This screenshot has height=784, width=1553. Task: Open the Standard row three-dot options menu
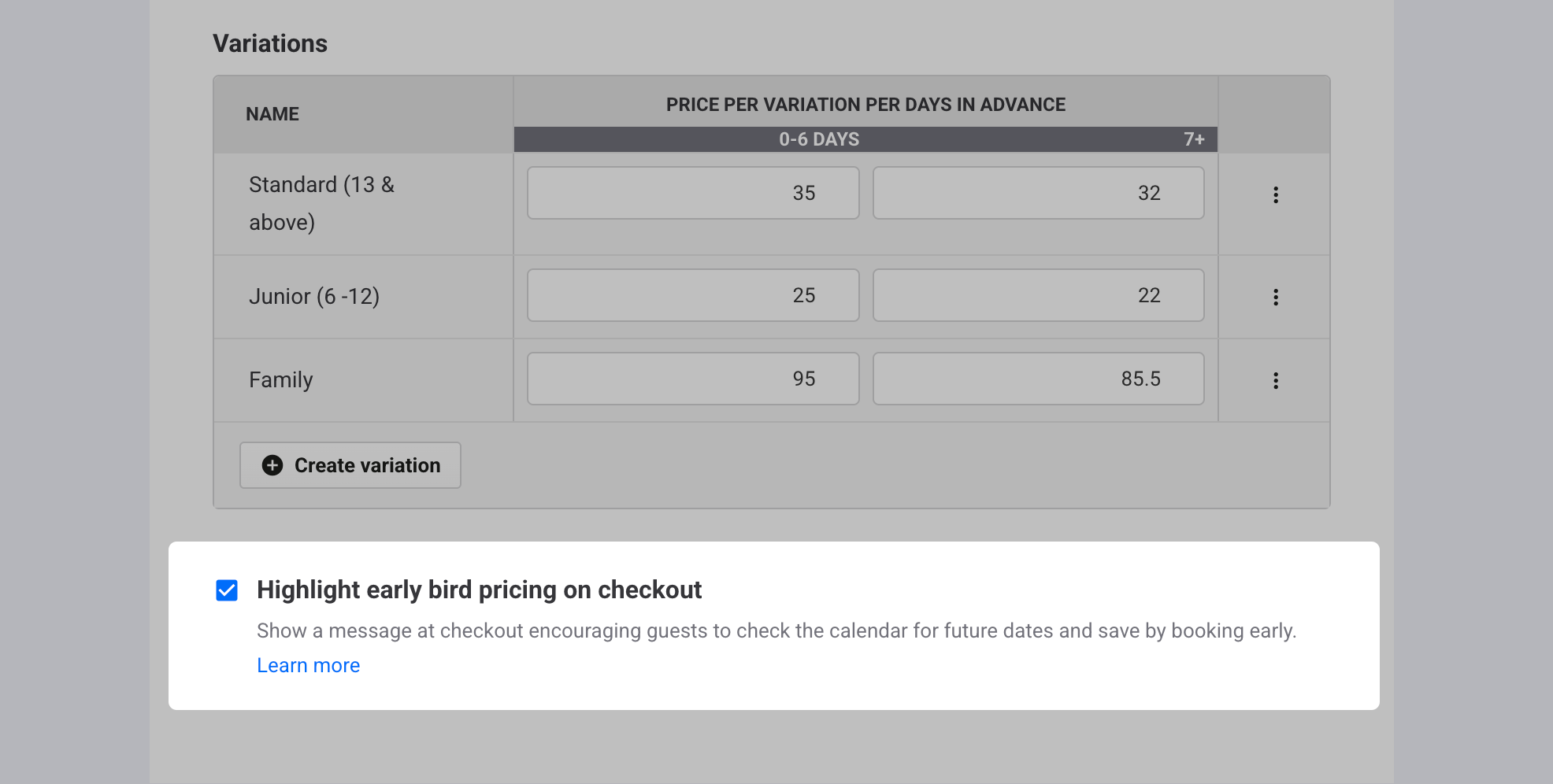(x=1276, y=194)
